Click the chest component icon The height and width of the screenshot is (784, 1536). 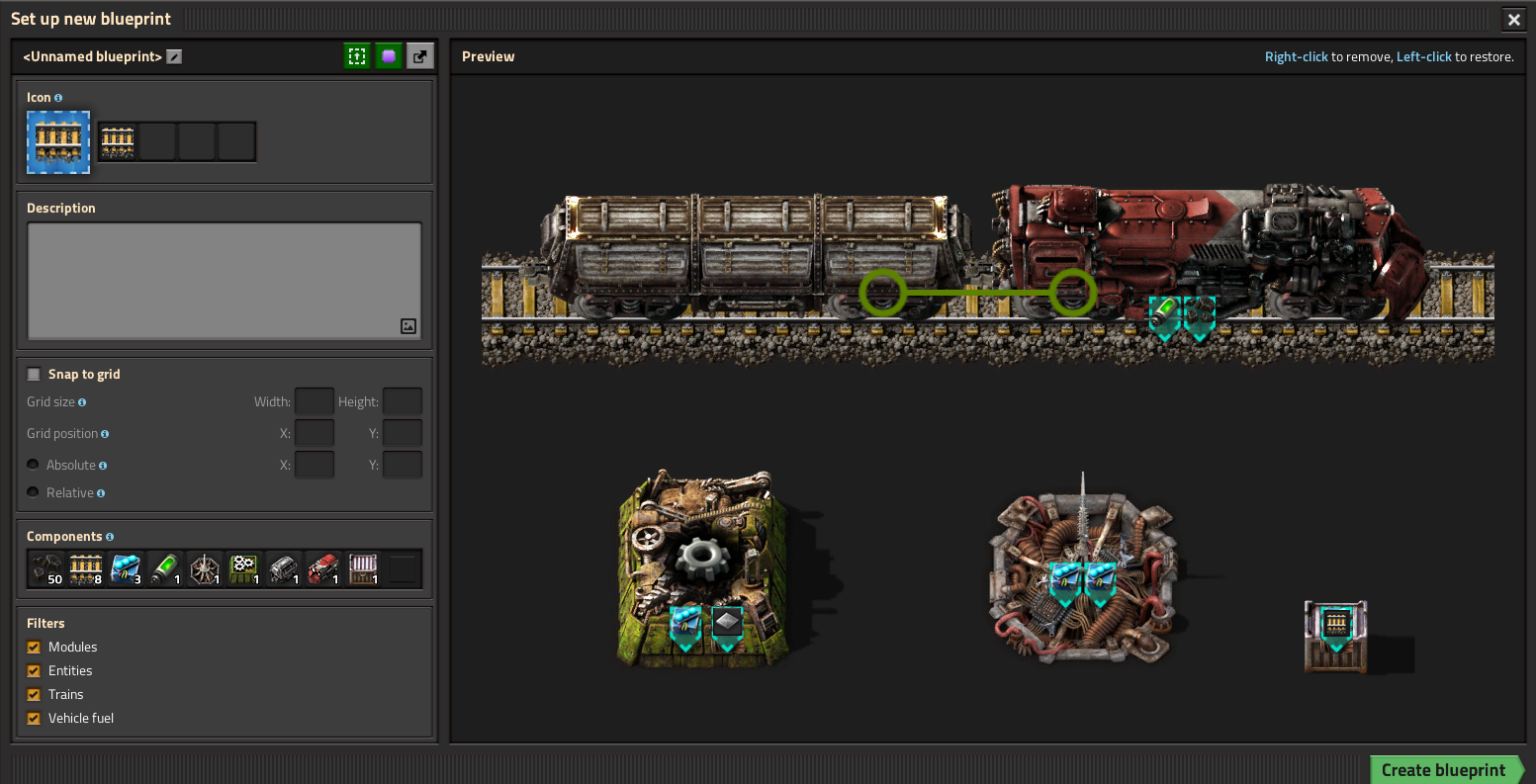[x=363, y=568]
